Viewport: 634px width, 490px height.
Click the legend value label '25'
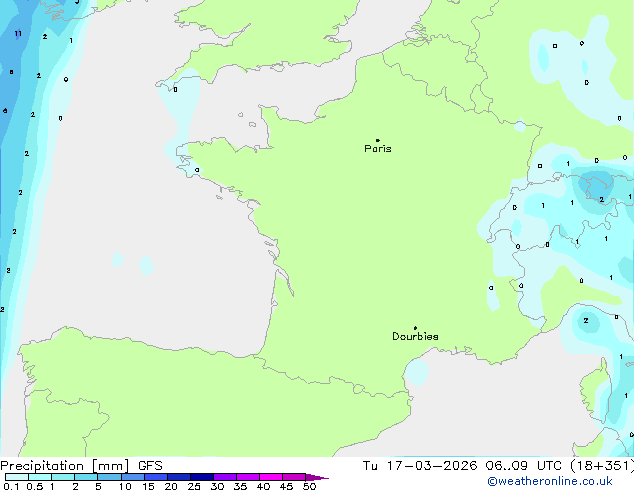point(194,486)
